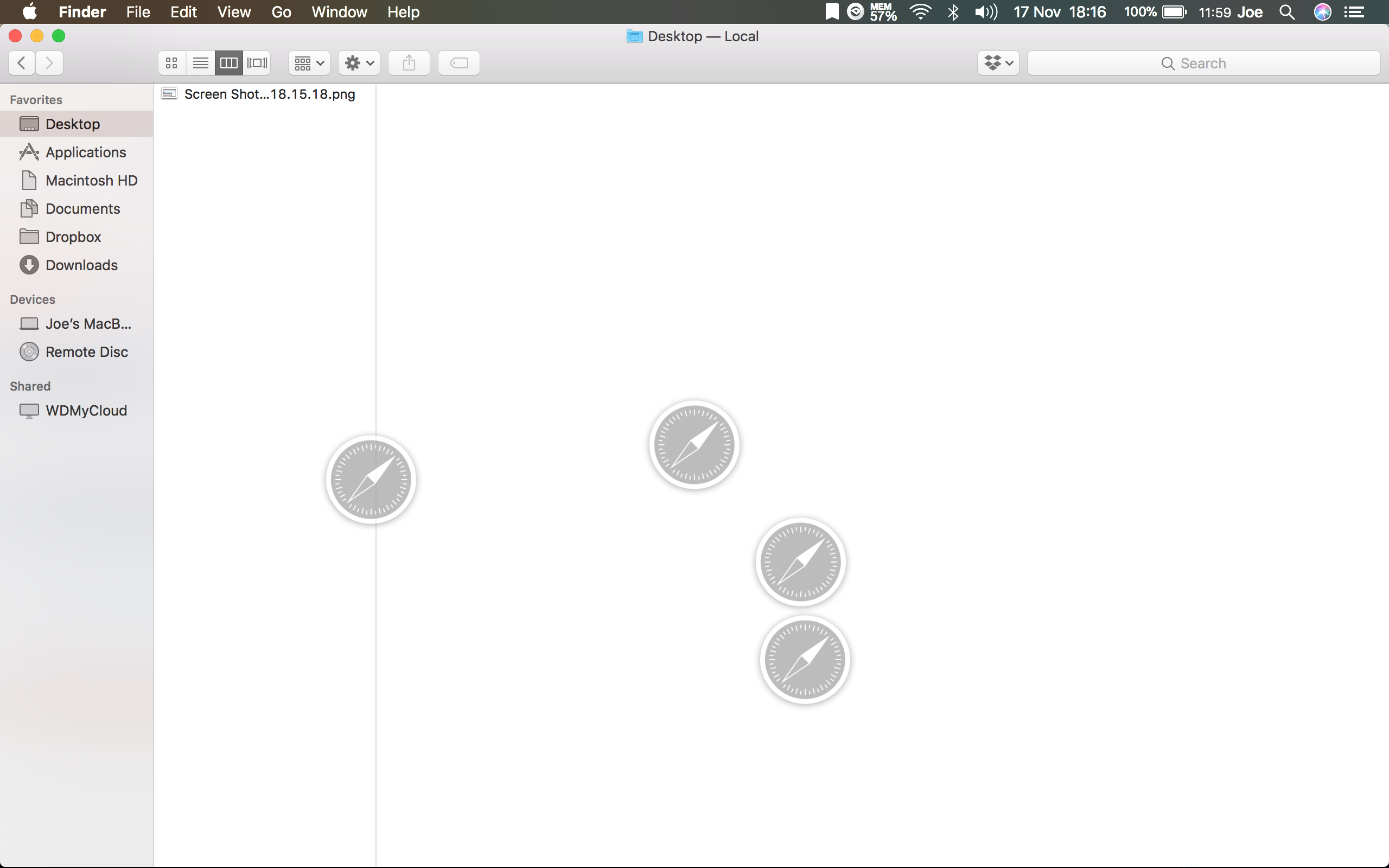This screenshot has height=868, width=1389.
Task: Open the Wi-Fi status menu
Action: coord(921,12)
